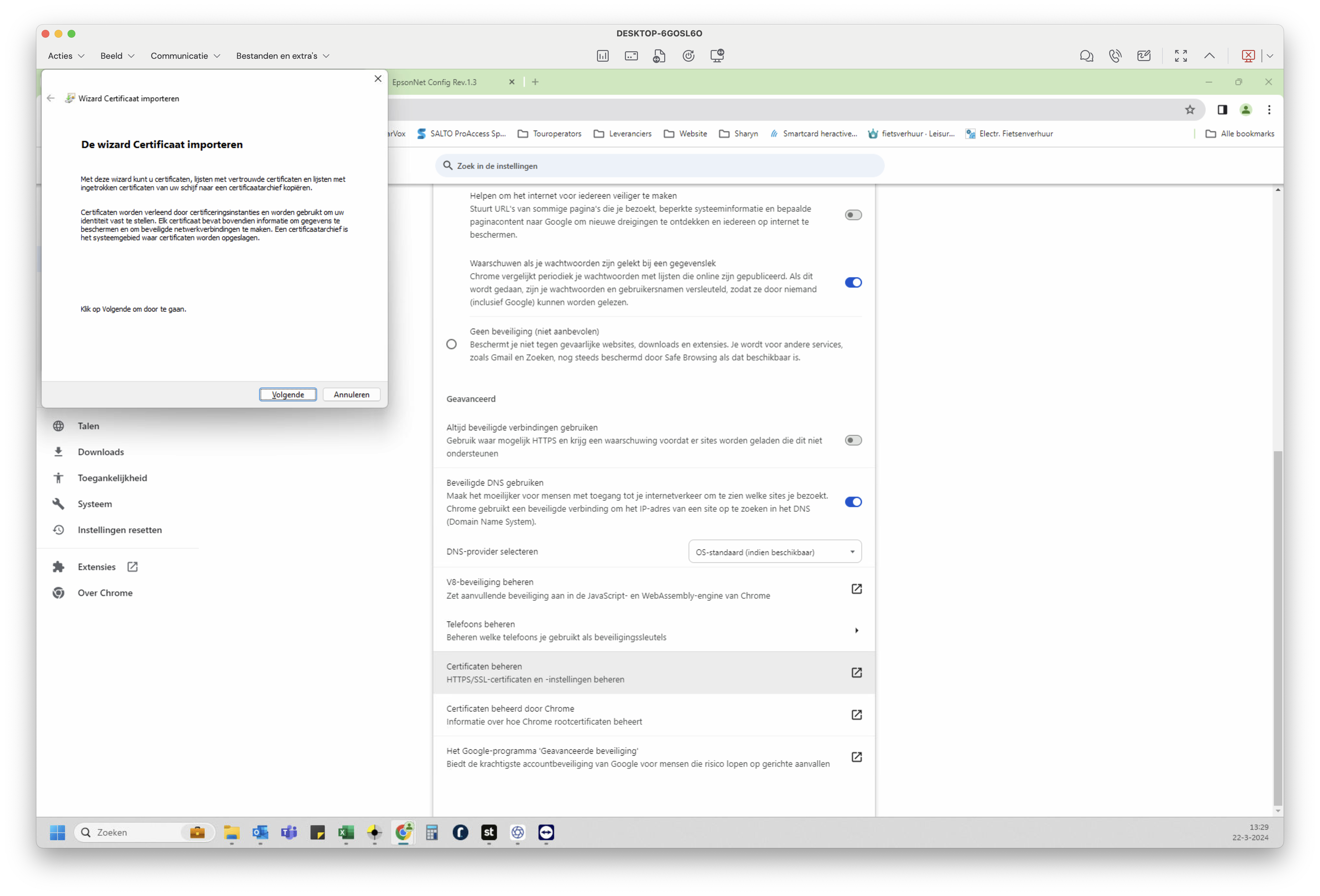The height and width of the screenshot is (896, 1320).
Task: Open Over Chrome in settings sidebar
Action: [x=105, y=593]
